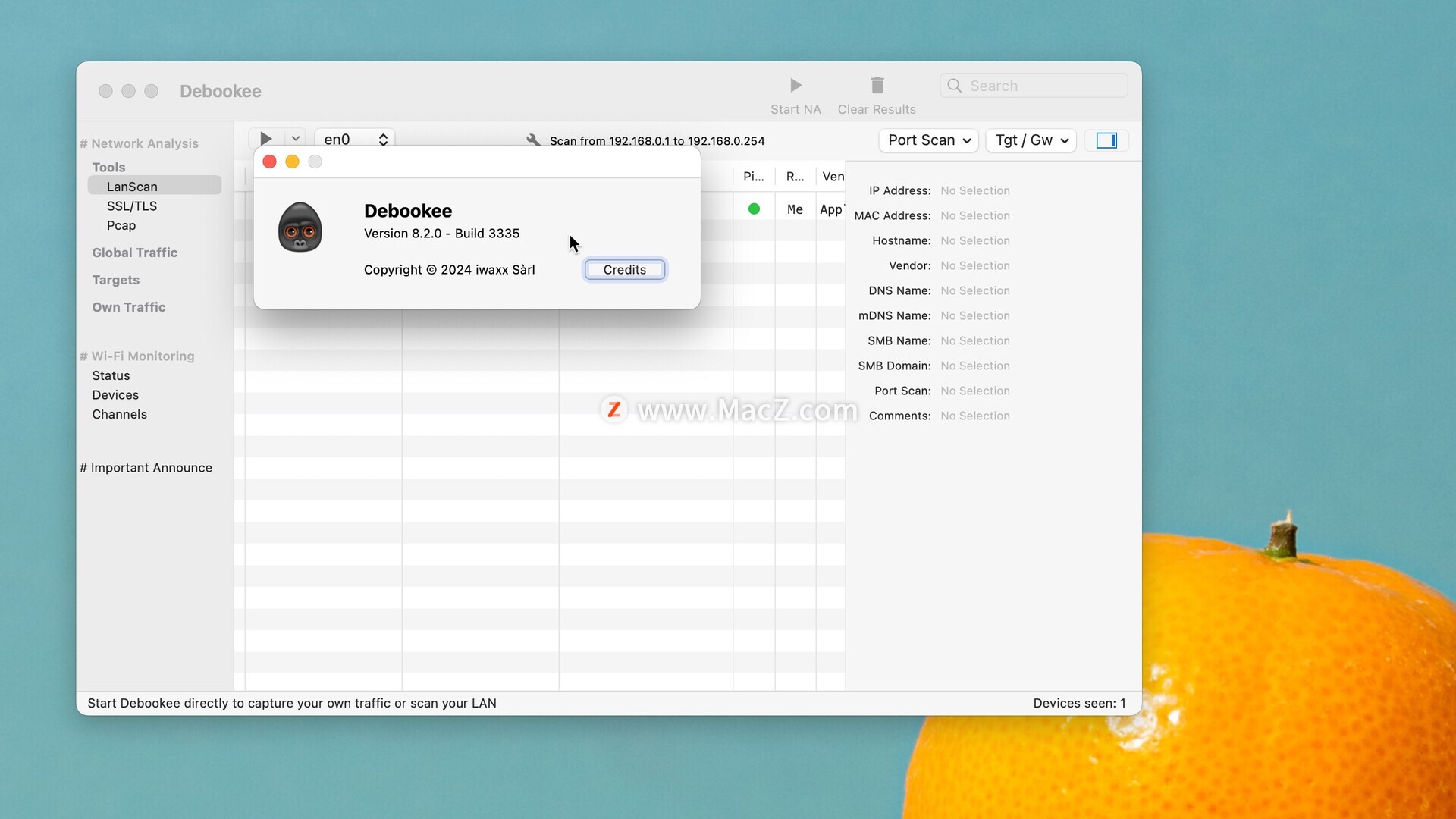The width and height of the screenshot is (1456, 819).
Task: Click the Debookee gorilla app icon
Action: point(300,227)
